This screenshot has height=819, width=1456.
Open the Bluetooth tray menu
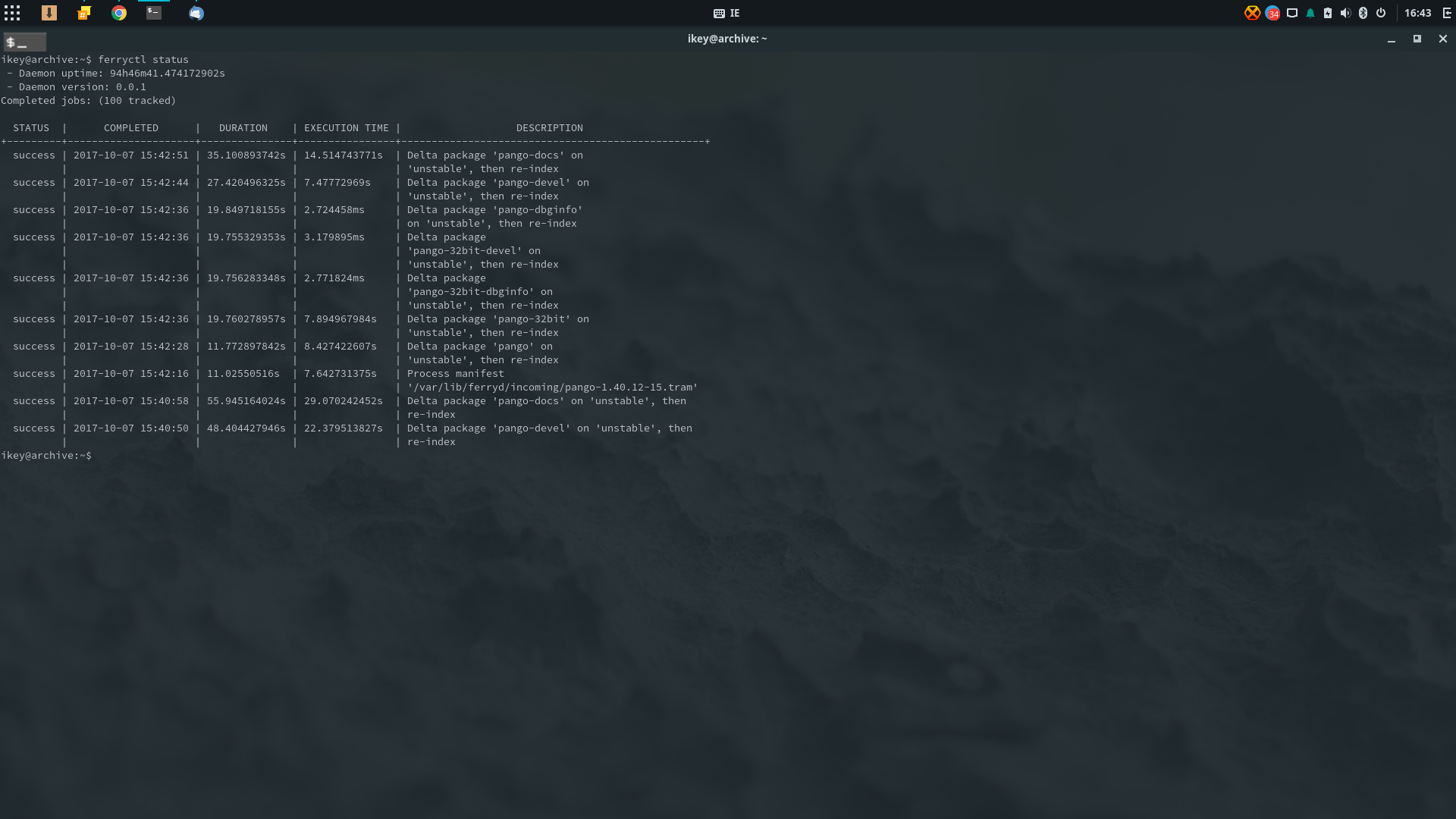click(1363, 13)
